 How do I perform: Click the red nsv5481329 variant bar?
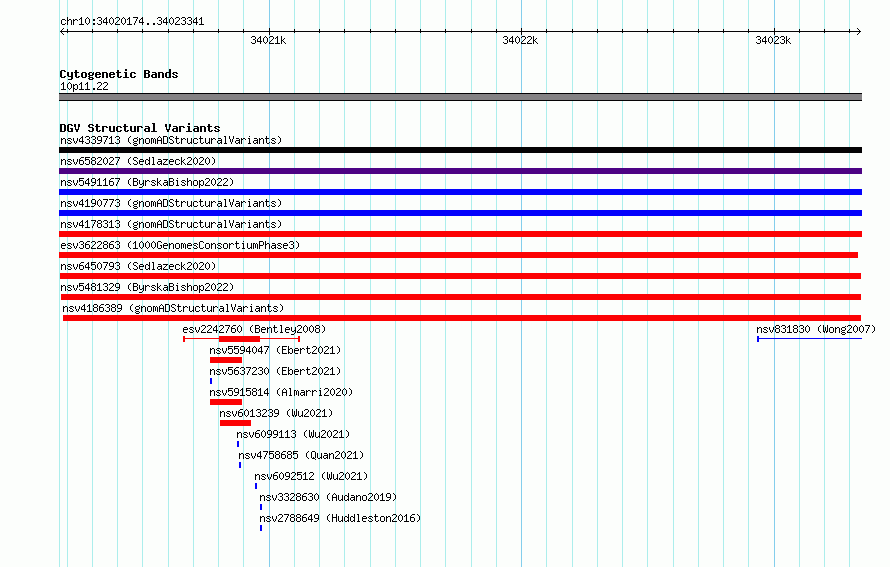pyautogui.click(x=461, y=297)
